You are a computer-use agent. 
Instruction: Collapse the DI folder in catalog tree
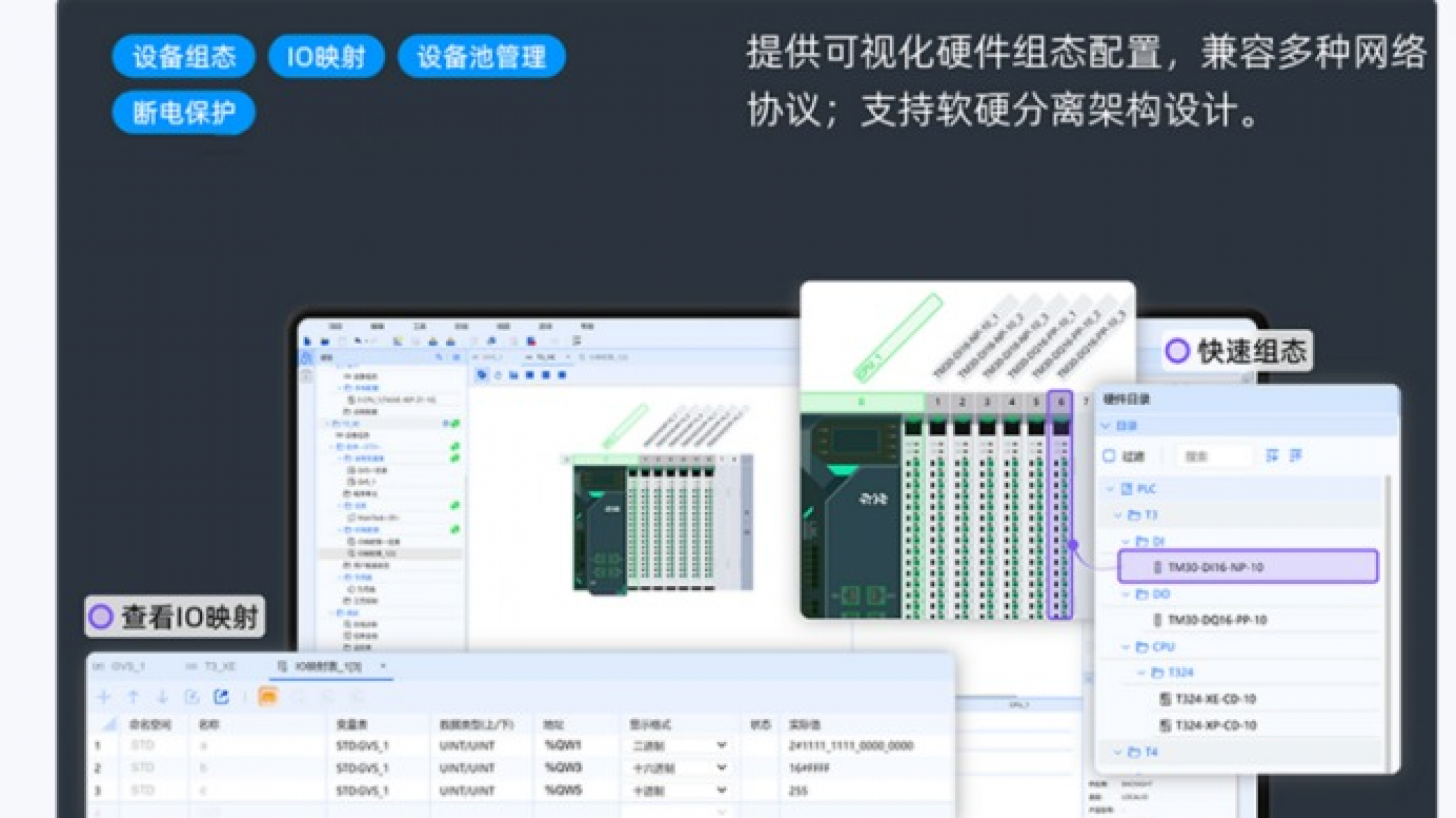point(1126,541)
